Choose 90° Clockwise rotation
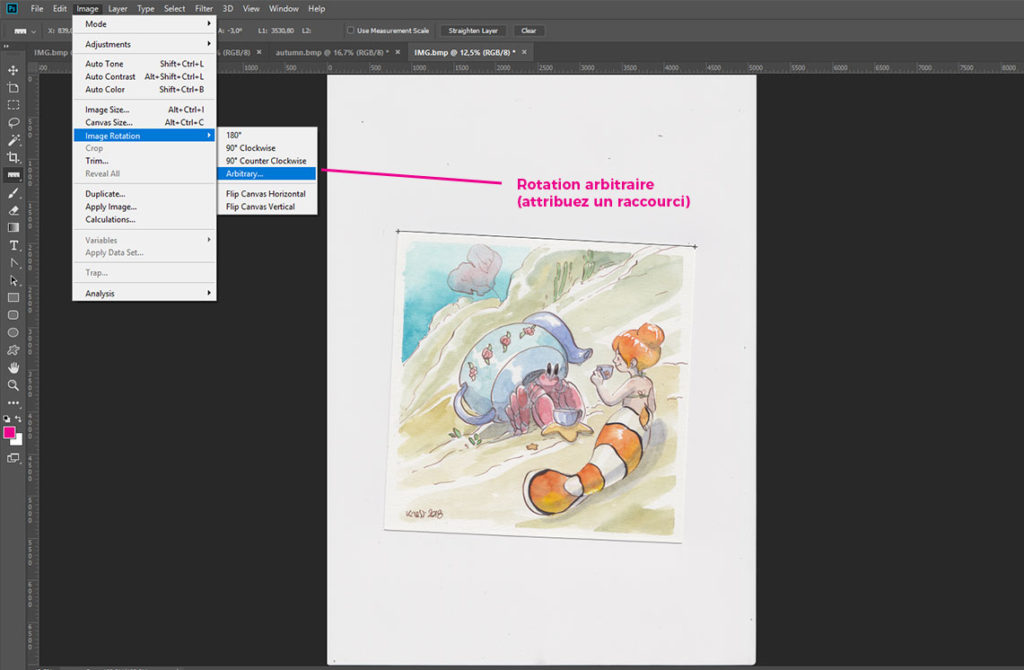The image size is (1024, 670). click(x=266, y=148)
